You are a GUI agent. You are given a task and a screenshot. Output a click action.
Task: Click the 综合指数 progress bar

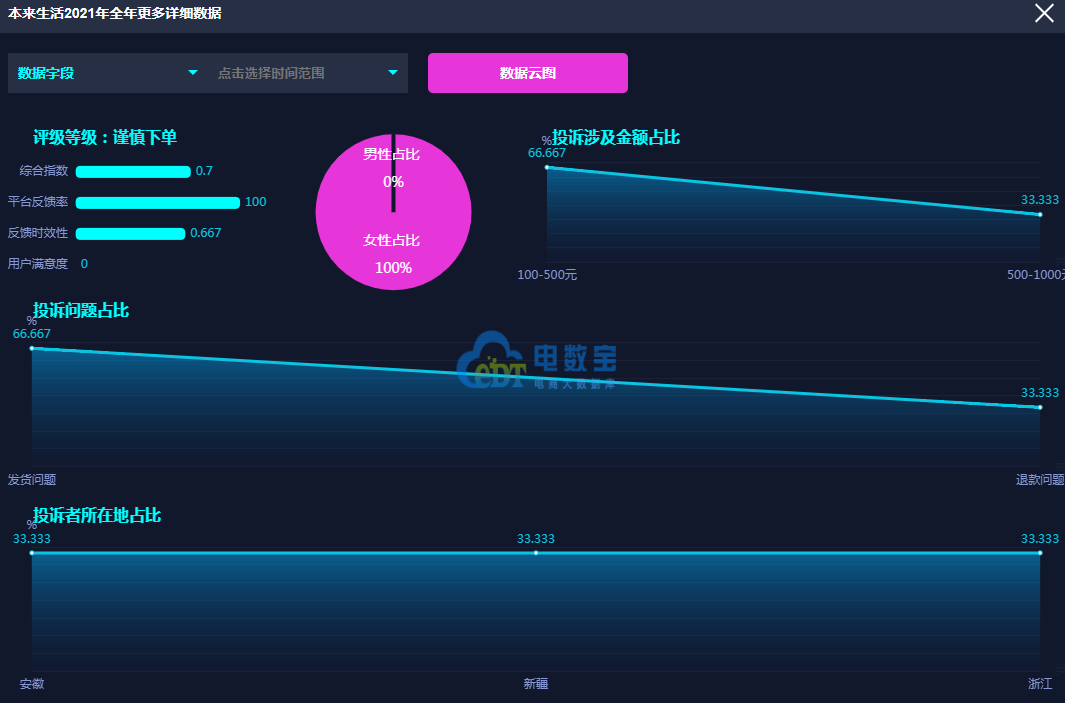coord(133,172)
